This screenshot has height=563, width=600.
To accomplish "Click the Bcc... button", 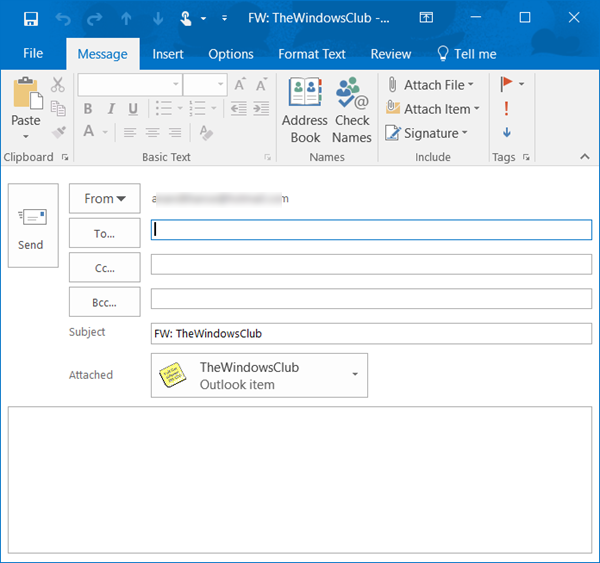I will click(x=104, y=301).
